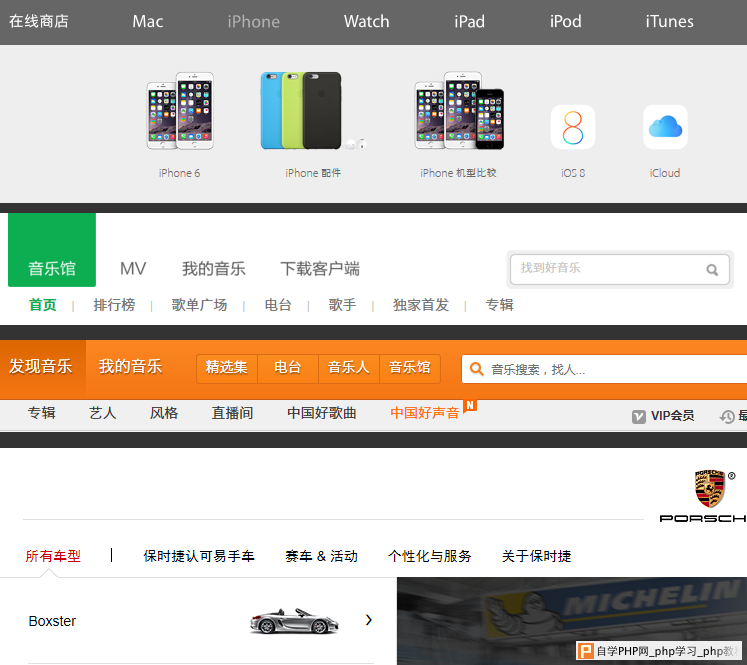Open 个性化与服务 menu item
This screenshot has height=665, width=747.
pyautogui.click(x=429, y=556)
